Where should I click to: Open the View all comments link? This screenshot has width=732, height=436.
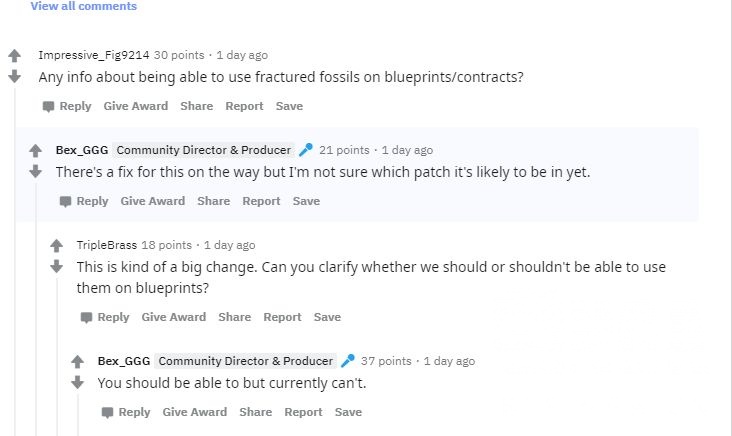click(x=84, y=6)
